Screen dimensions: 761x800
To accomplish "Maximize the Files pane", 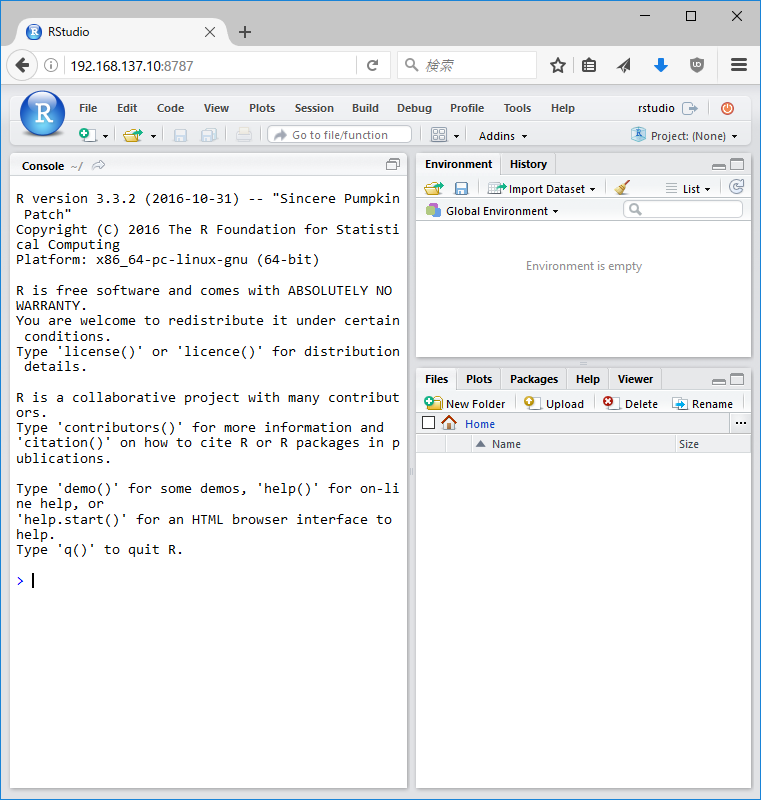I will 737,379.
